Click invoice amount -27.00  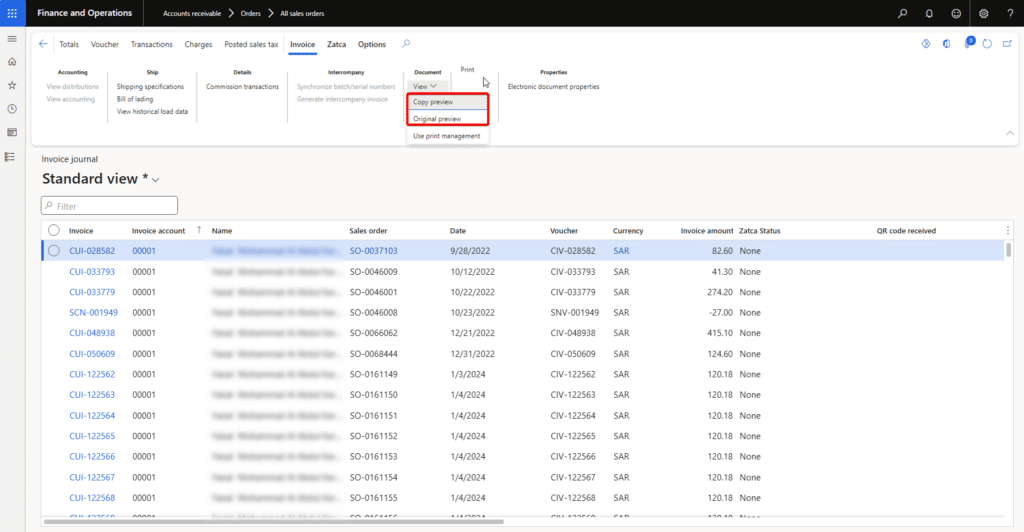[x=721, y=313]
